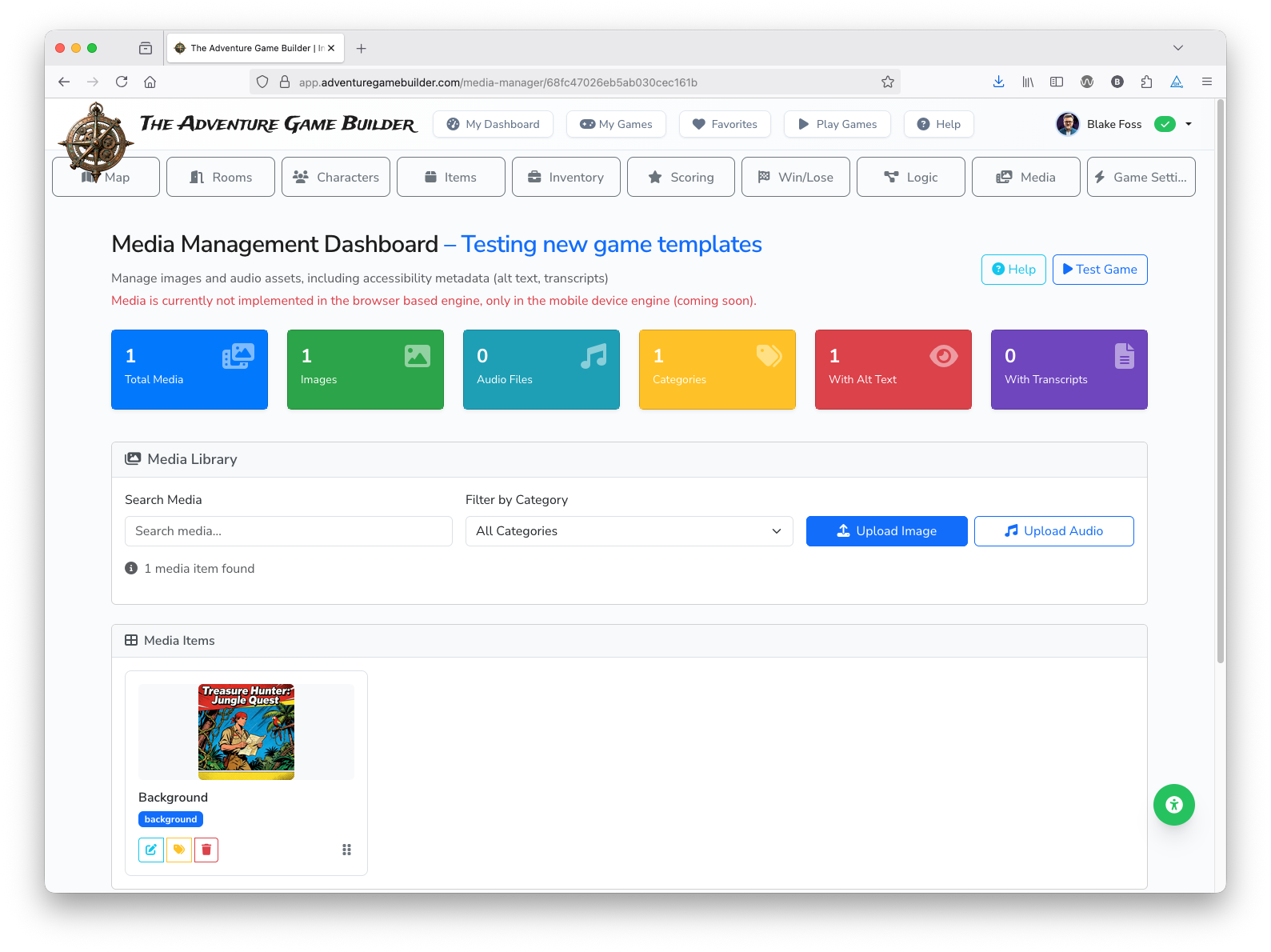Open the Blake Foss user menu caret
The height and width of the screenshot is (952, 1271).
1189,124
